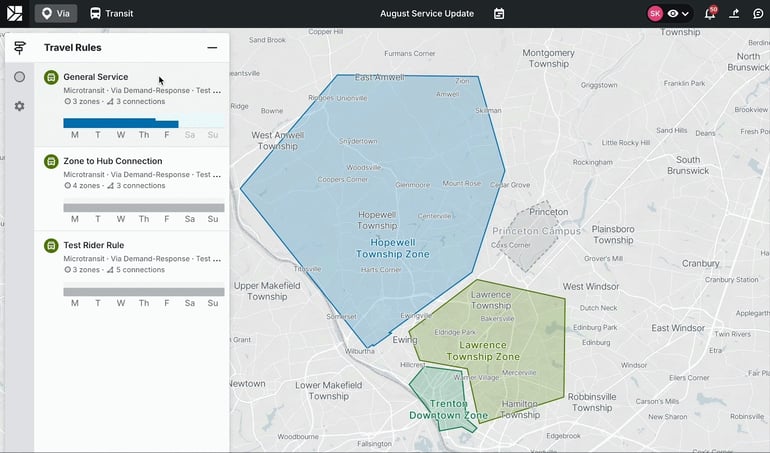
Task: Select the Travel Rules signpost sidebar icon
Action: [x=19, y=47]
